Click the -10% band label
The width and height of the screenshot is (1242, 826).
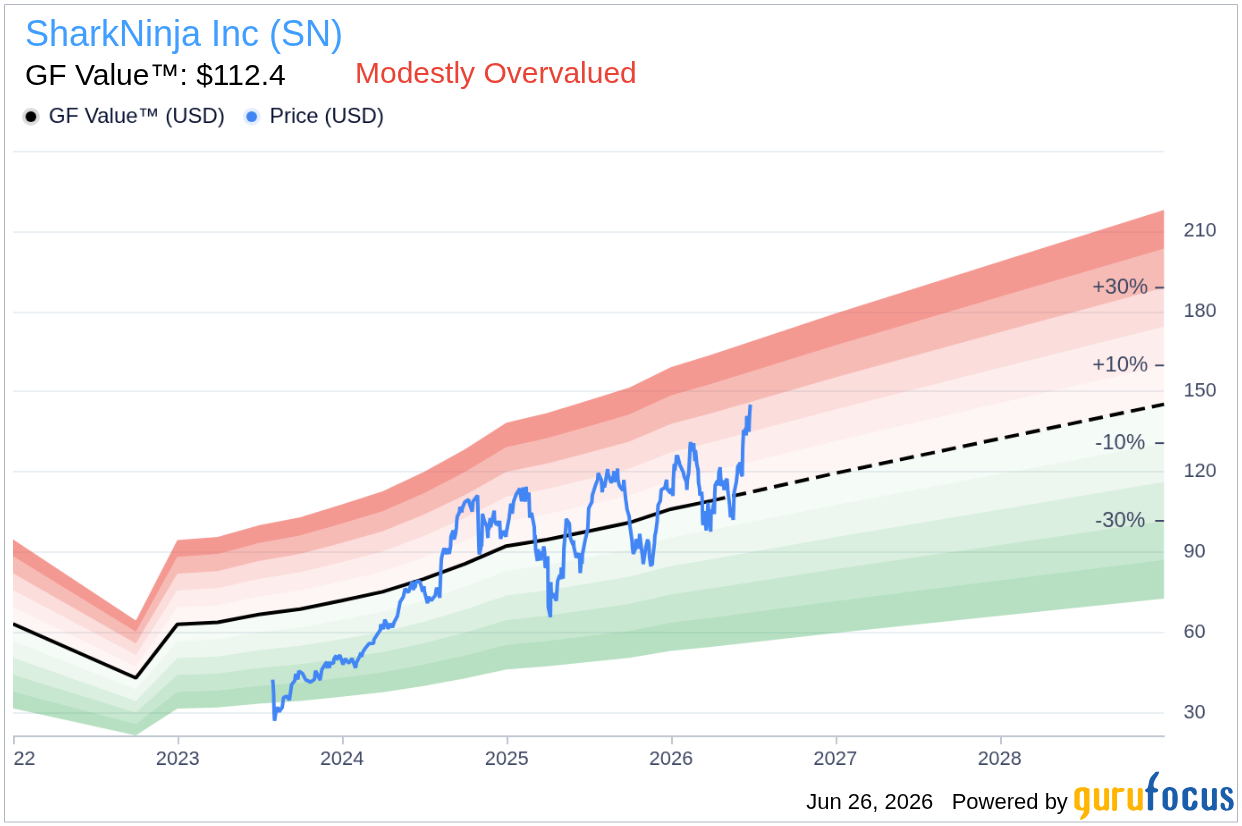pos(1120,442)
